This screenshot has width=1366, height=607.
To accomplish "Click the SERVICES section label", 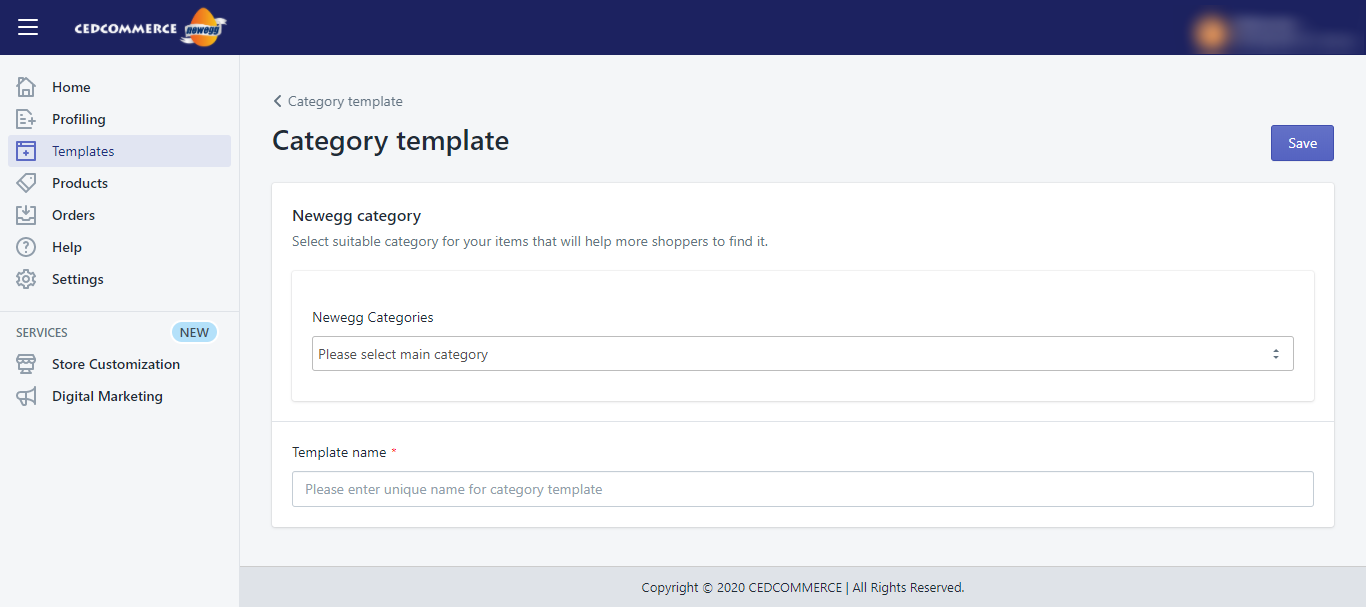I will click(x=42, y=332).
